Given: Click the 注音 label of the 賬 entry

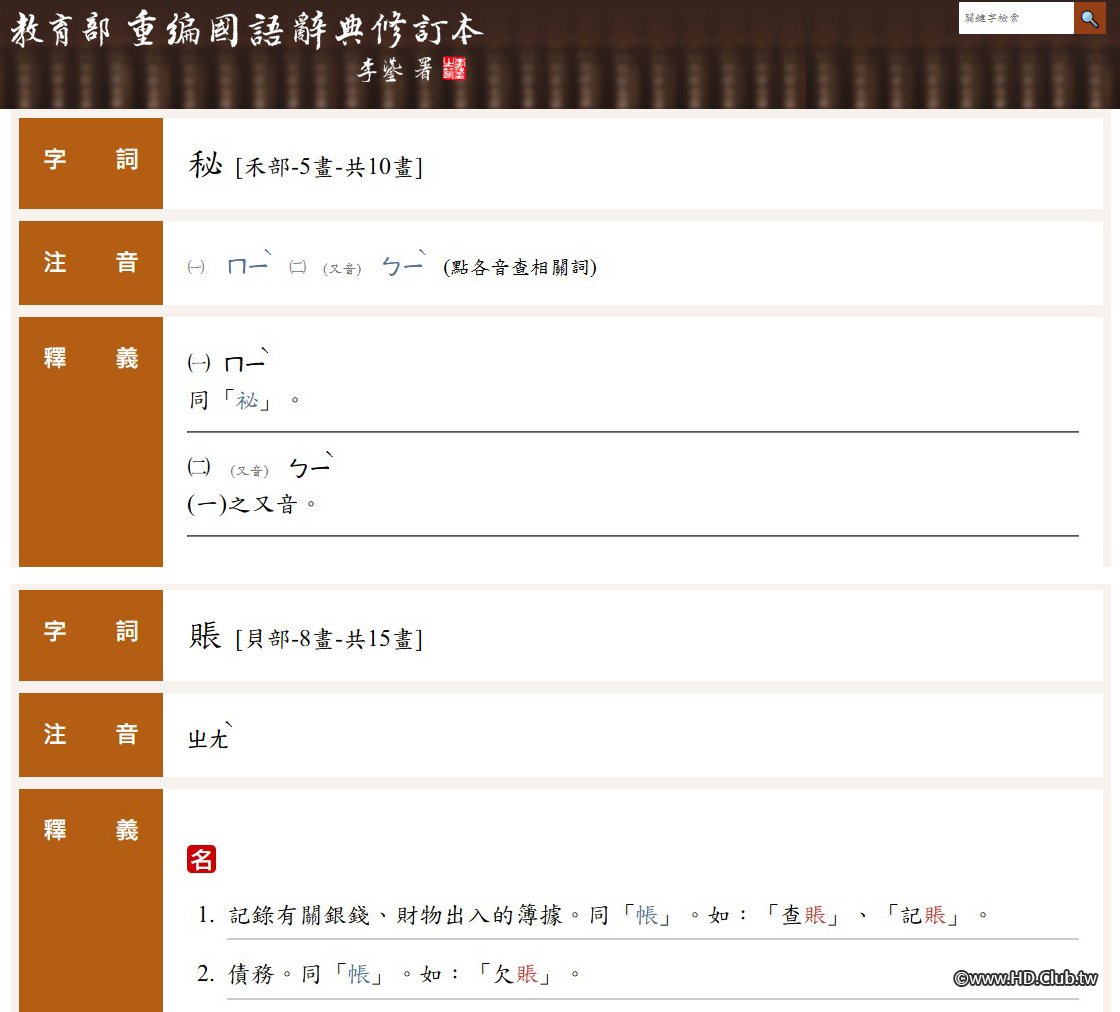Looking at the screenshot, I should tap(91, 734).
